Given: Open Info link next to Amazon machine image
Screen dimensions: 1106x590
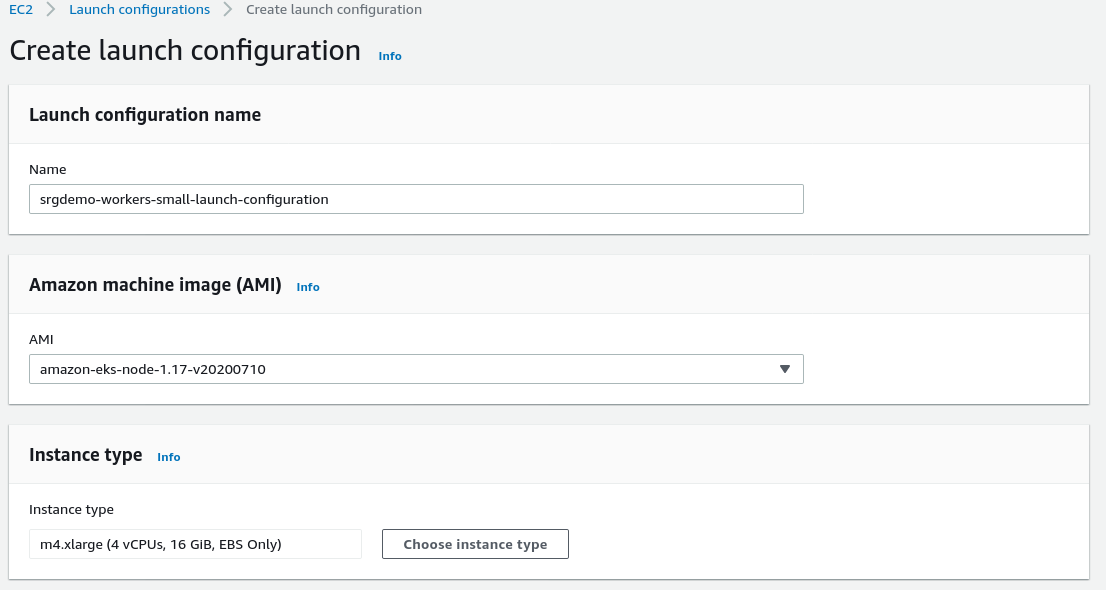Looking at the screenshot, I should click(308, 287).
